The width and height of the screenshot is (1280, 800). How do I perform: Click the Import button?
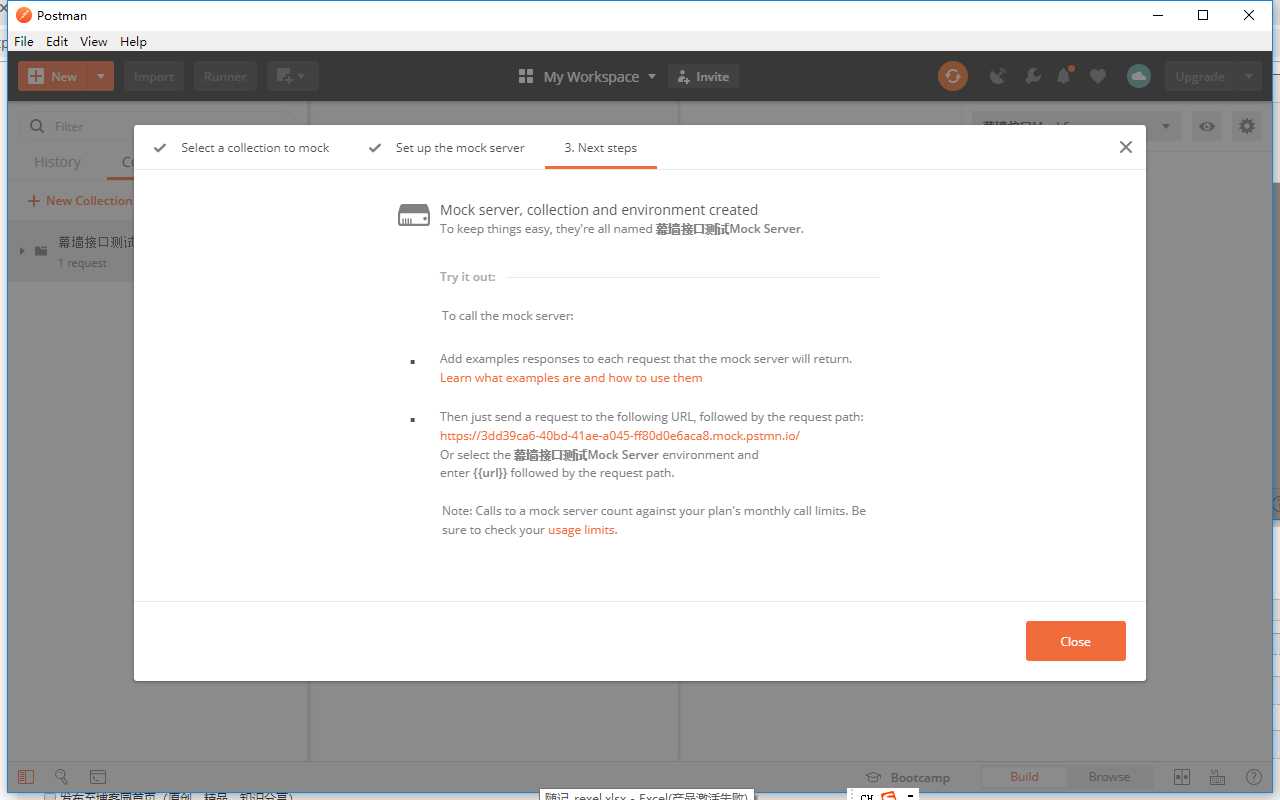(x=154, y=76)
